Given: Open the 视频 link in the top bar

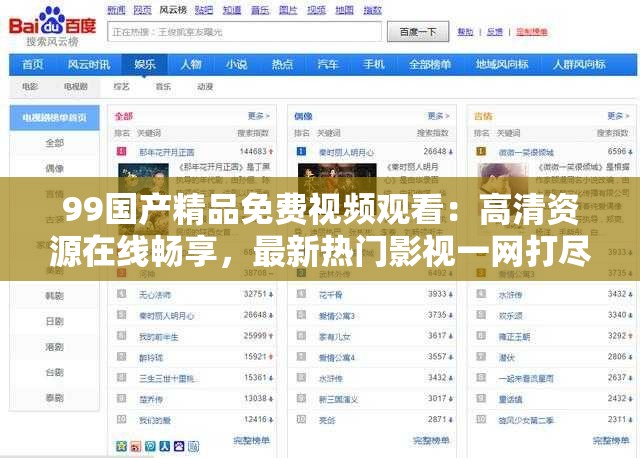Looking at the screenshot, I should click(316, 10).
